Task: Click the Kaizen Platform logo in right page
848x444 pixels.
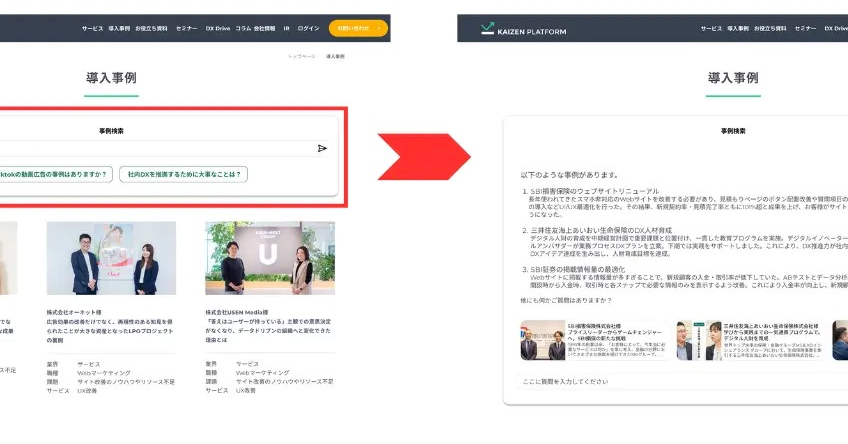Action: [x=524, y=29]
